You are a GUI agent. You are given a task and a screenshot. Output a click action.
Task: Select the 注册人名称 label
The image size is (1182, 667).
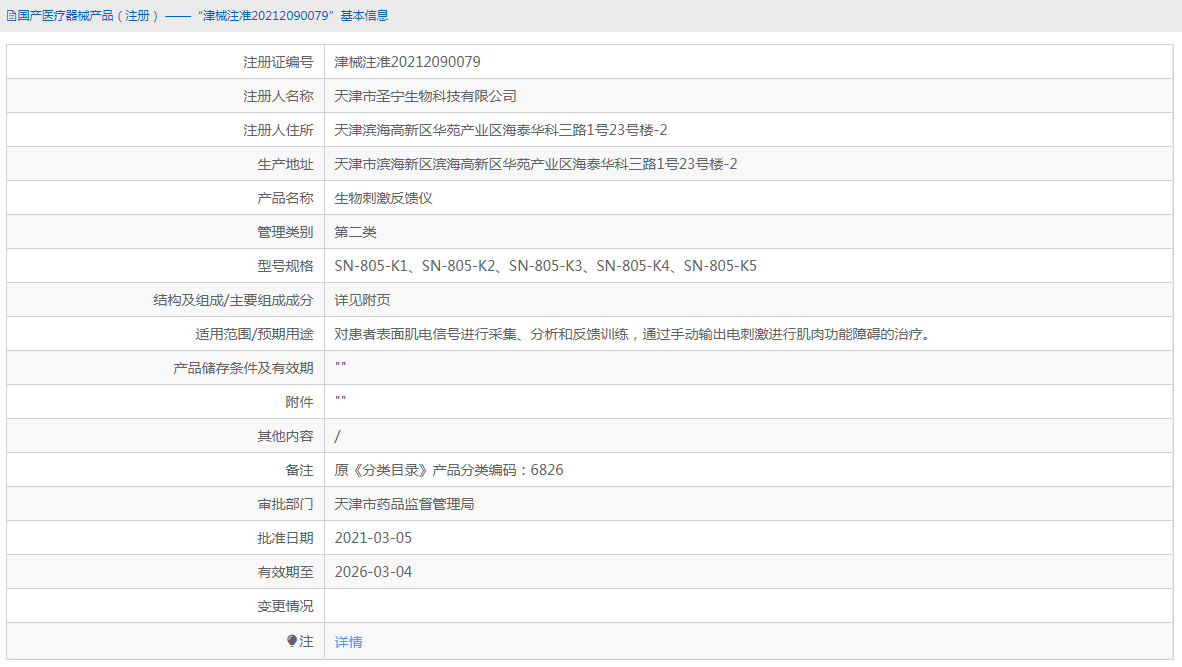click(277, 96)
